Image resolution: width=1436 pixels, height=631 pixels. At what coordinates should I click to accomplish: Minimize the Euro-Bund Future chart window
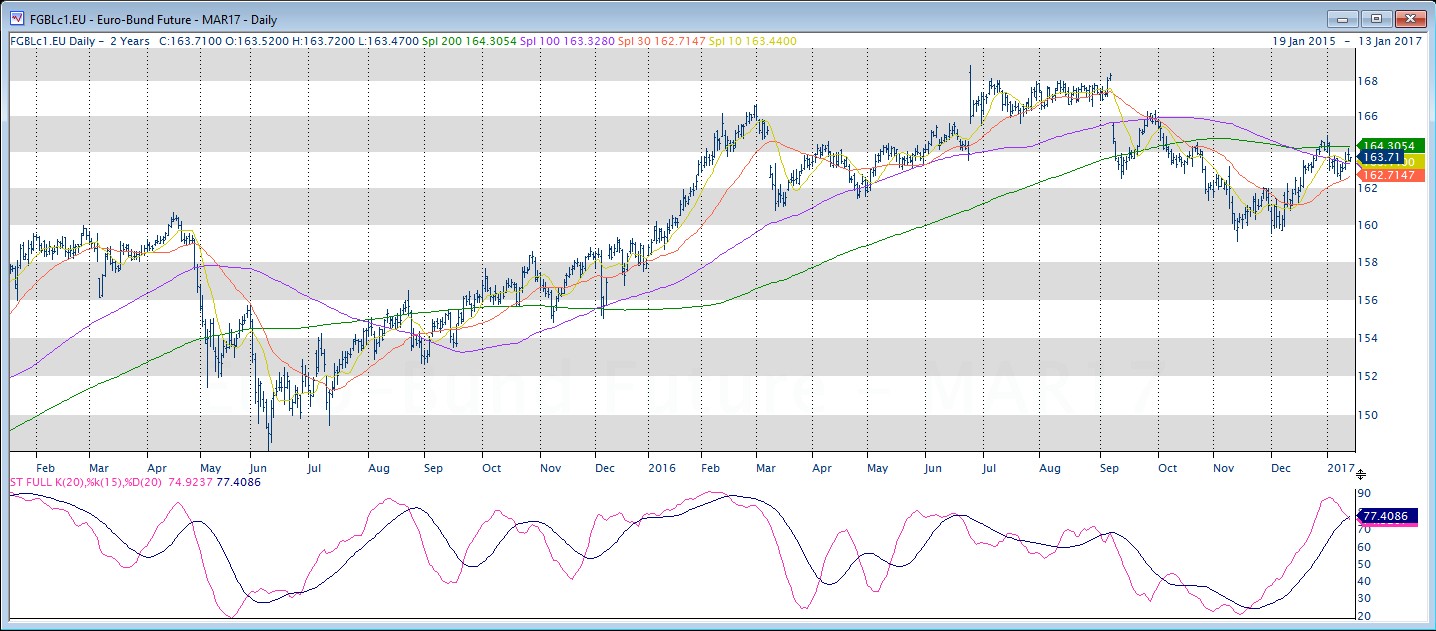(1341, 19)
